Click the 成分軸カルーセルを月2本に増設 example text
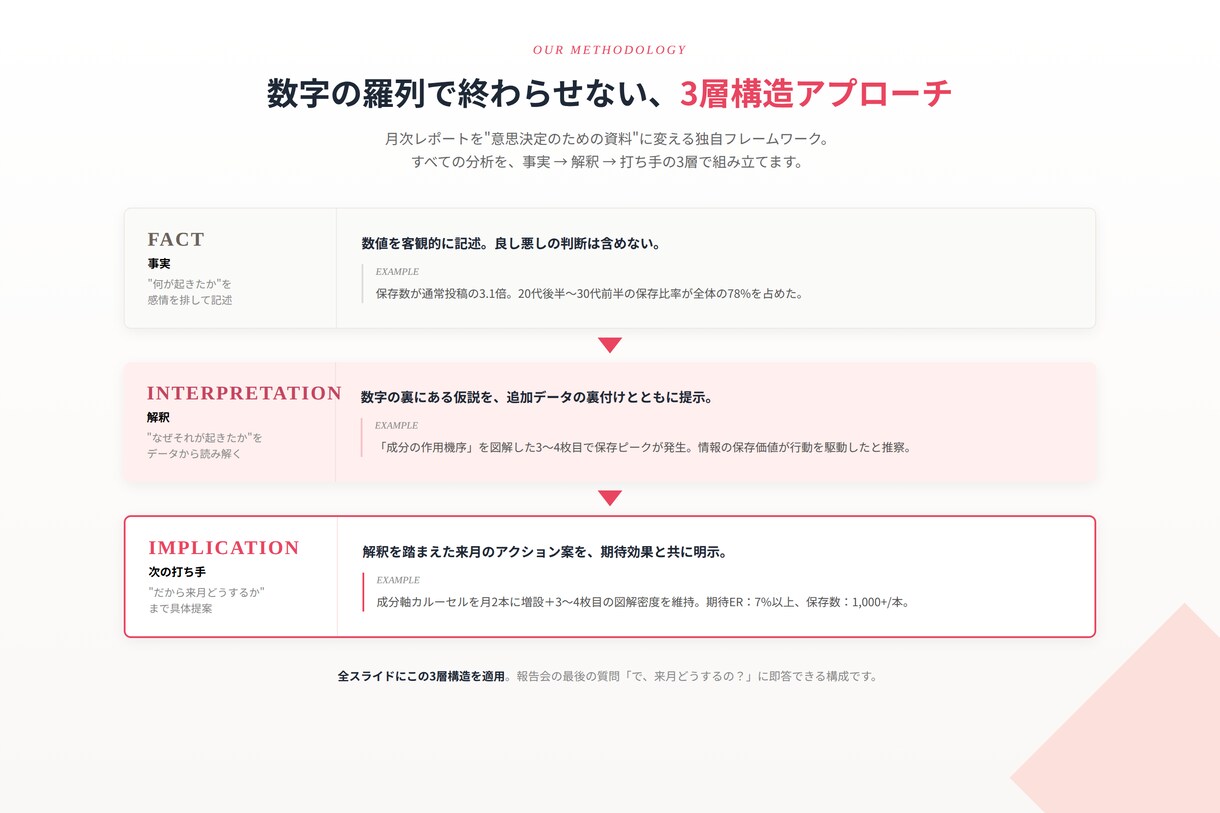This screenshot has height=813, width=1220. coord(643,603)
